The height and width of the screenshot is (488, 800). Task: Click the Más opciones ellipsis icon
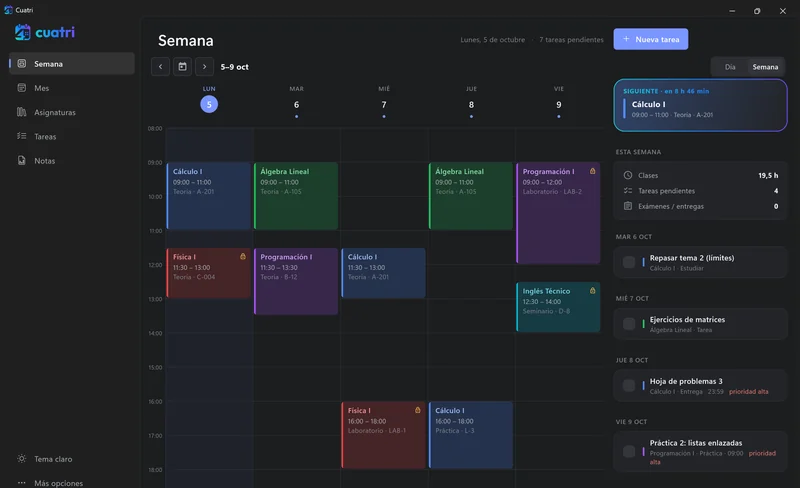coord(21,482)
